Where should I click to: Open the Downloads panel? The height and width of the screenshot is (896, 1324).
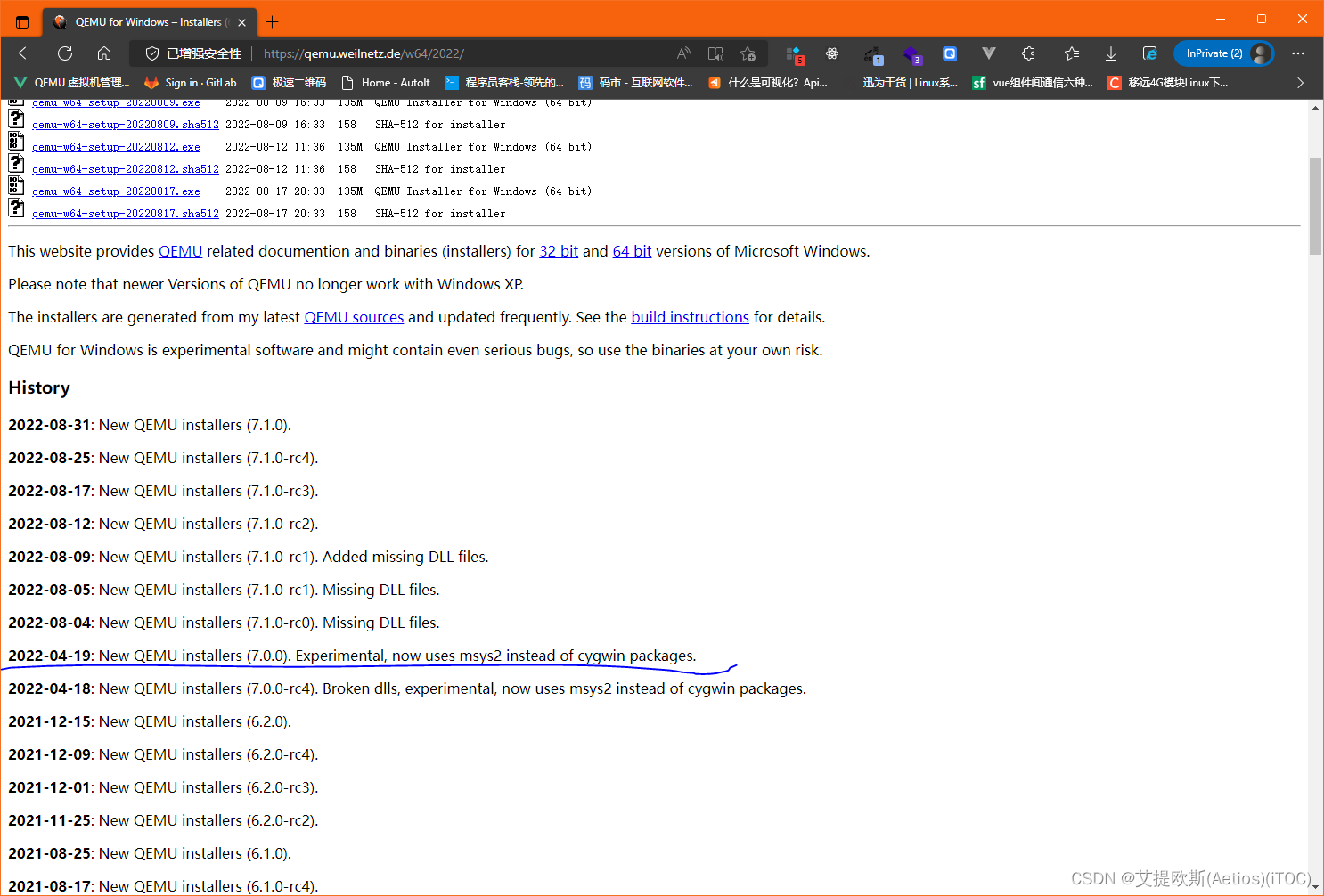pyautogui.click(x=1111, y=53)
